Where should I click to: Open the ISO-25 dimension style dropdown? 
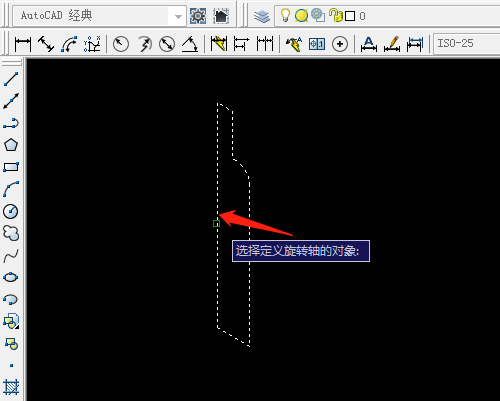coord(467,43)
